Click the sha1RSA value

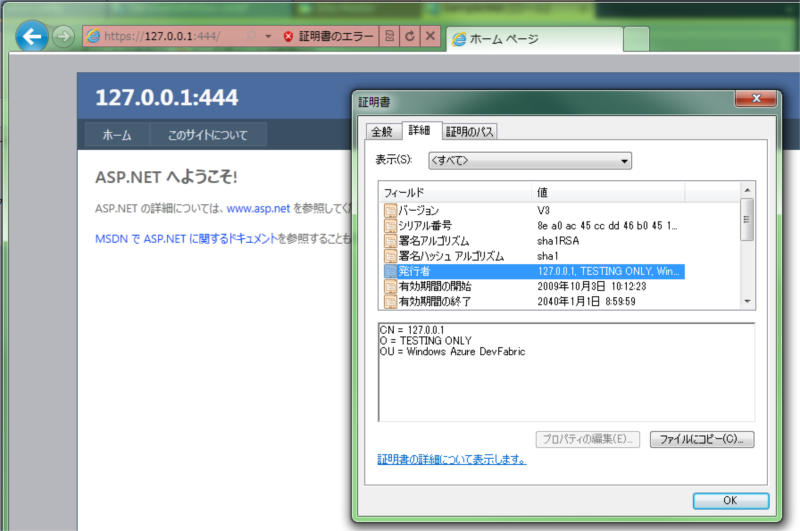pos(558,241)
